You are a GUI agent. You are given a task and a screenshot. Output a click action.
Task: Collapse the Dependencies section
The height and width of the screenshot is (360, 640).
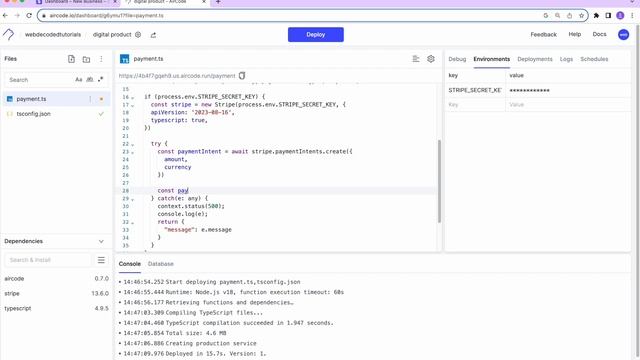pos(101,241)
